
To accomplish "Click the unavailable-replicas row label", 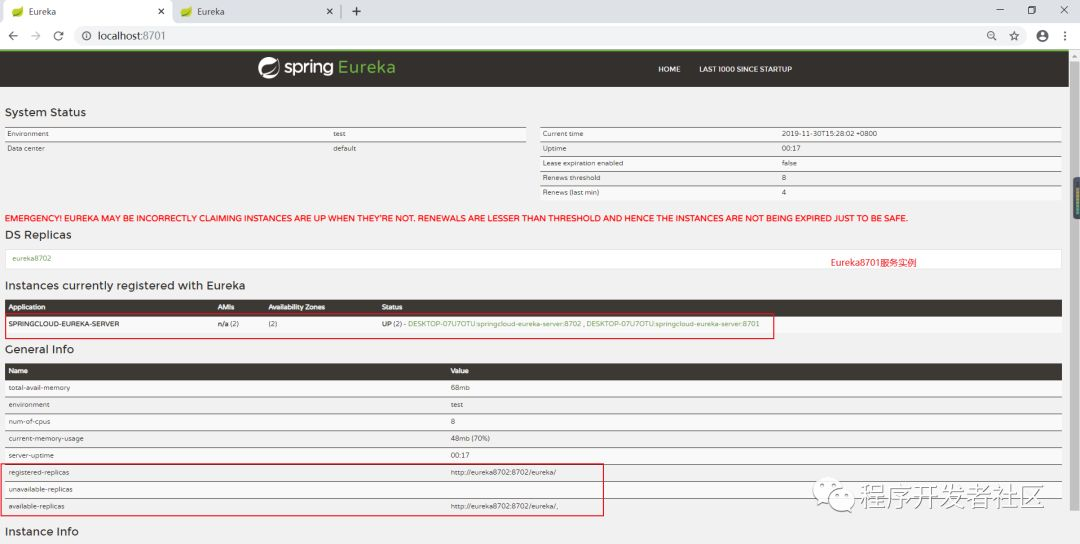I will [41, 490].
